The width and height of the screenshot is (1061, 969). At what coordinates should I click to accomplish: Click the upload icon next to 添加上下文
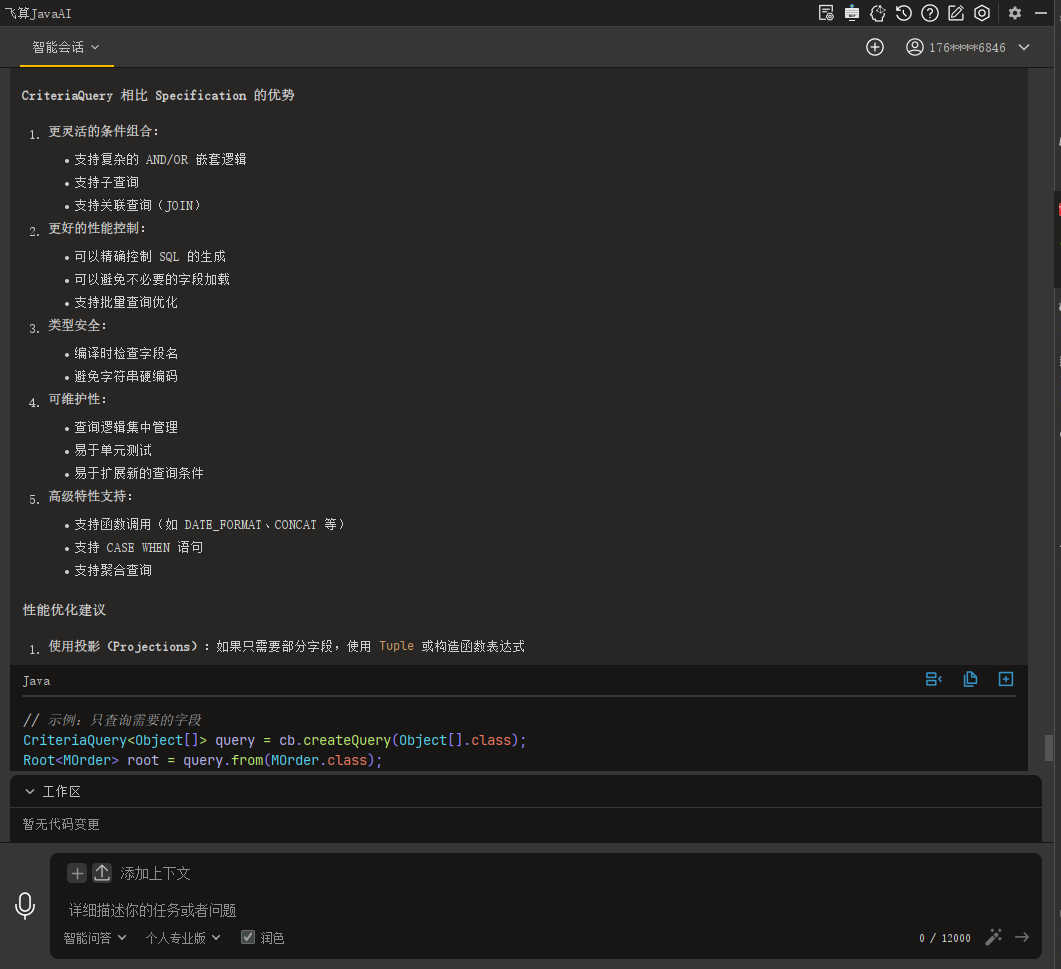pyautogui.click(x=102, y=873)
